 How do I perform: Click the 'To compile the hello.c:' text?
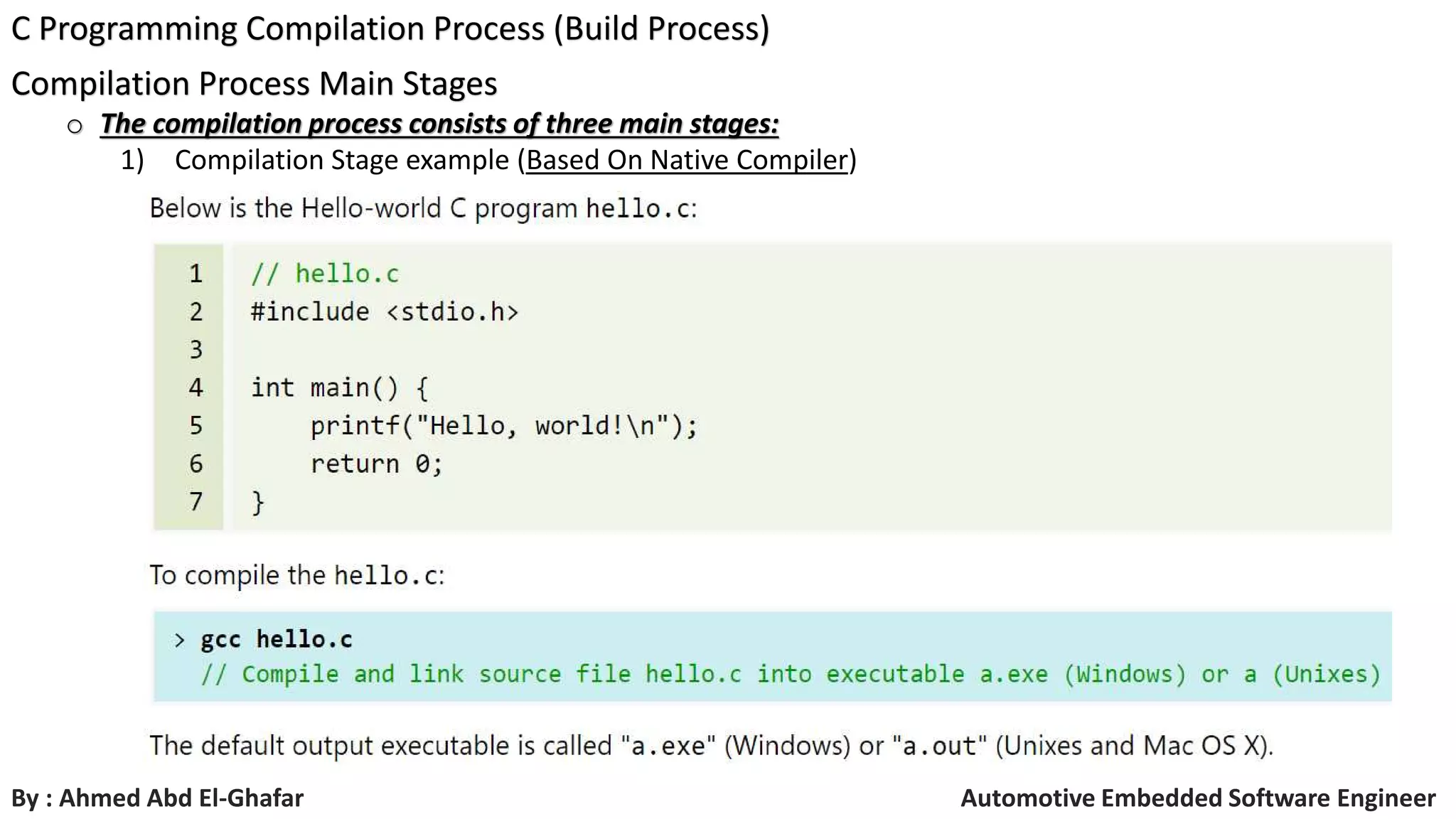296,575
